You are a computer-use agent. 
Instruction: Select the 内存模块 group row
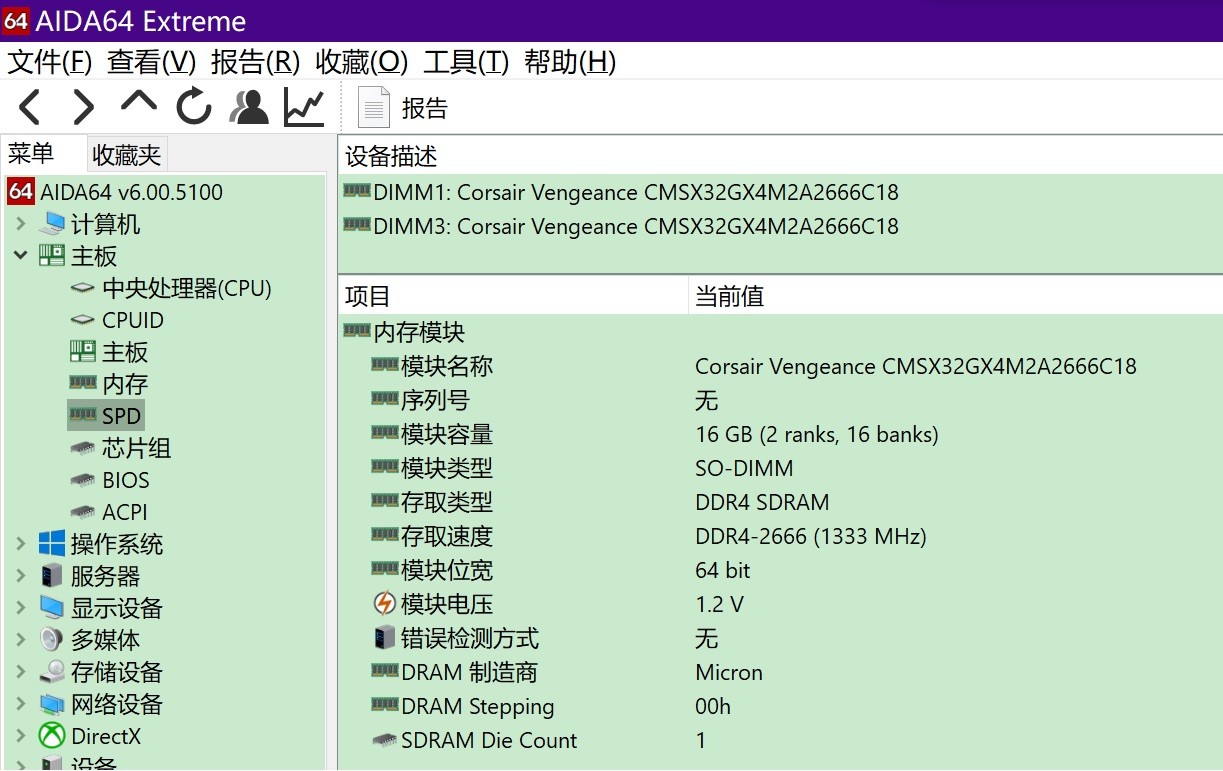point(780,332)
